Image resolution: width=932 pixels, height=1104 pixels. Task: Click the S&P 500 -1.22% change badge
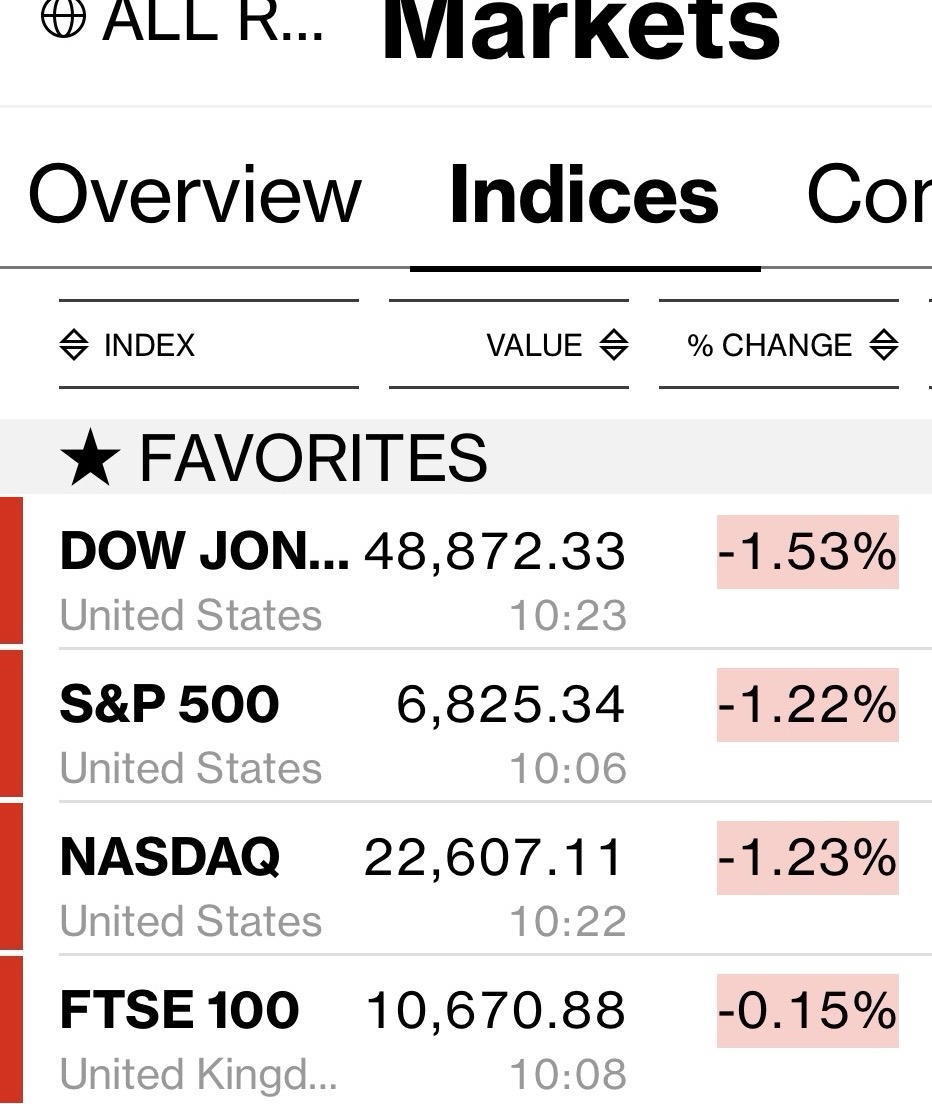[807, 705]
